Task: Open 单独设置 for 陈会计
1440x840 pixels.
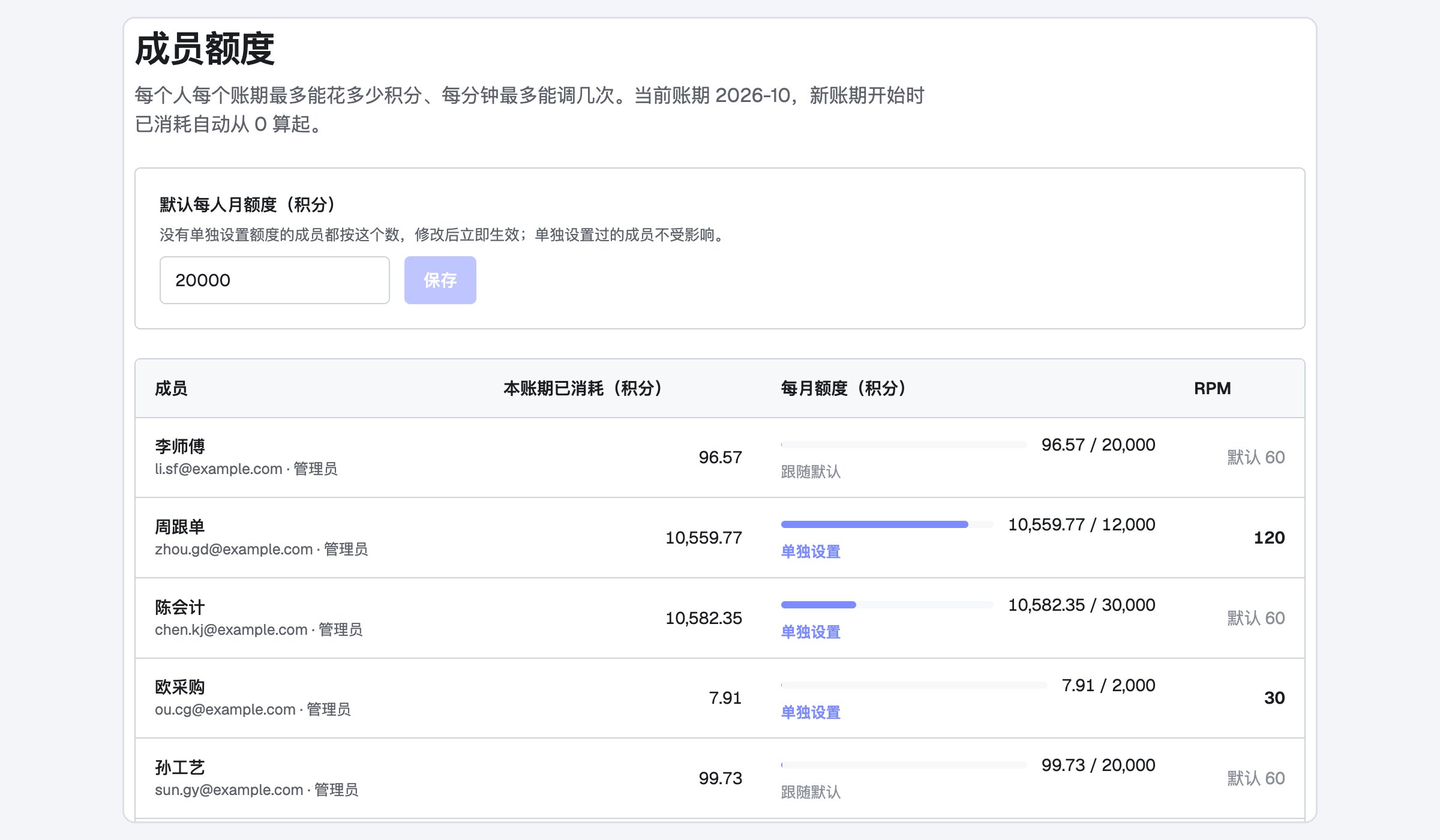Action: coord(811,632)
